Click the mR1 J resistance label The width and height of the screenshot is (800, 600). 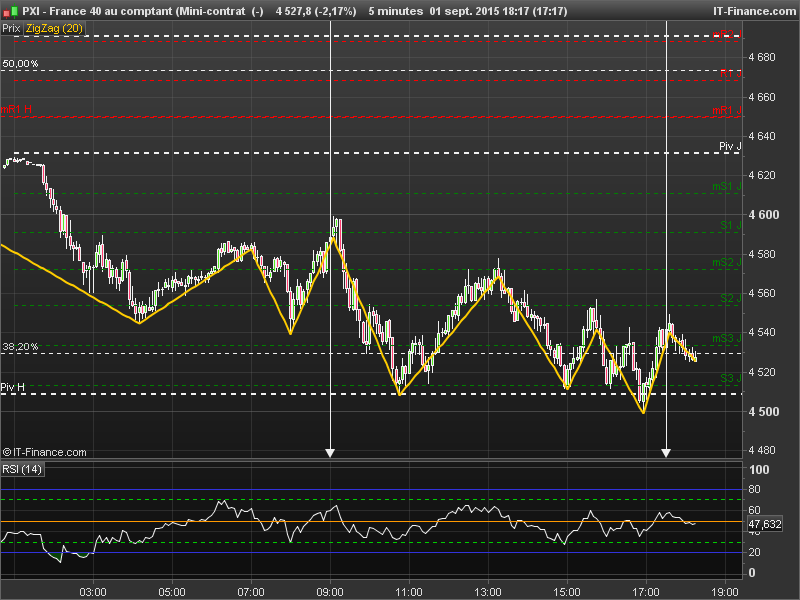727,110
